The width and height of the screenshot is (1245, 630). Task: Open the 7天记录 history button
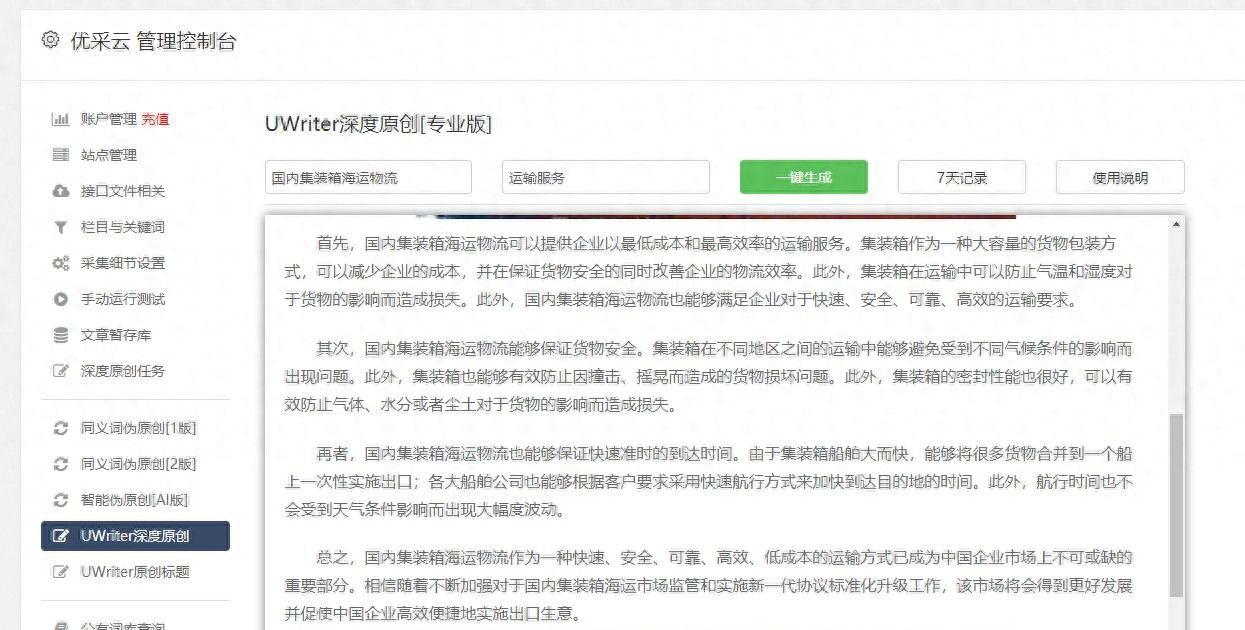961,177
